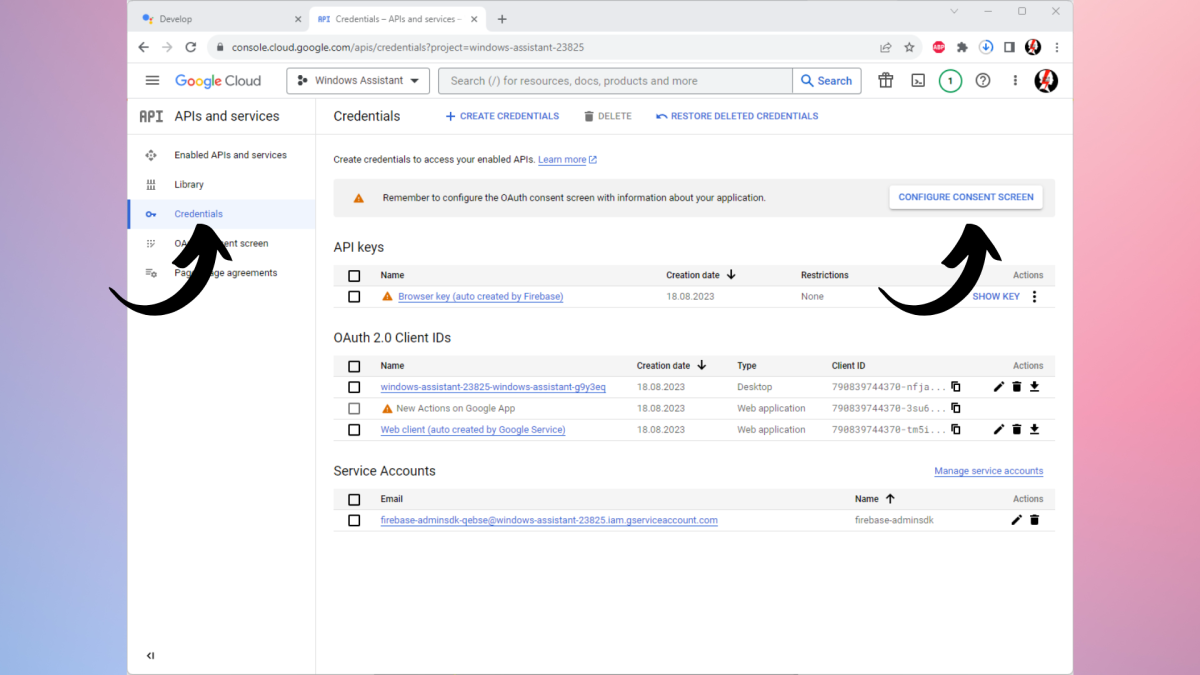Select all API keys header checkbox
Image resolution: width=1200 pixels, height=675 pixels.
[354, 276]
